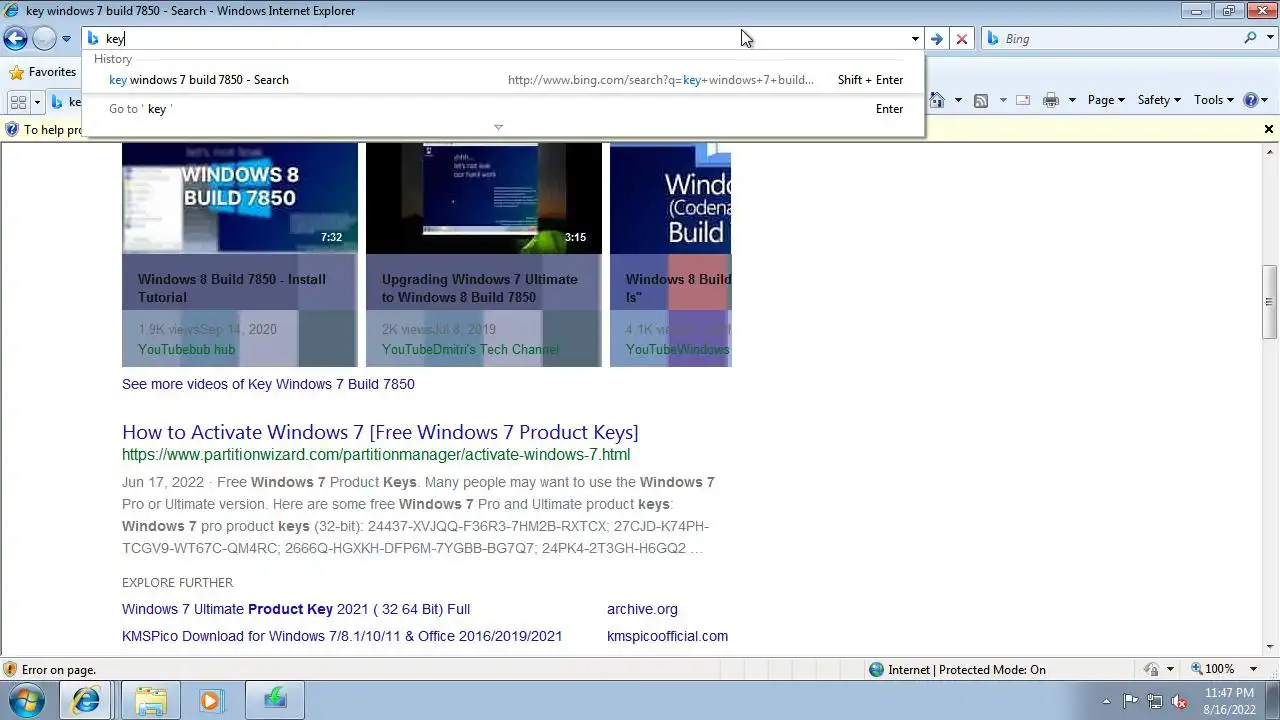The width and height of the screenshot is (1280, 720).
Task: Open the recent pages dropdown beside Forward
Action: click(66, 39)
